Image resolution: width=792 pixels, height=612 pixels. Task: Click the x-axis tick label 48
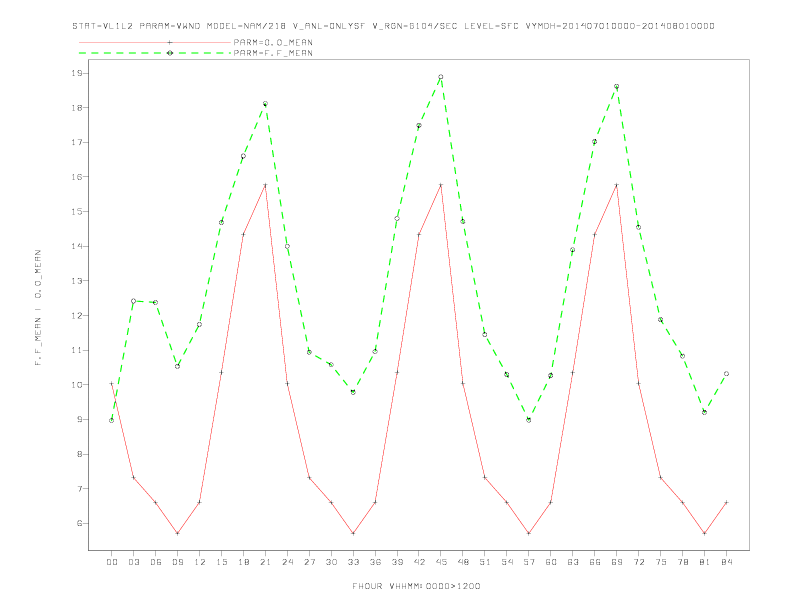click(463, 562)
